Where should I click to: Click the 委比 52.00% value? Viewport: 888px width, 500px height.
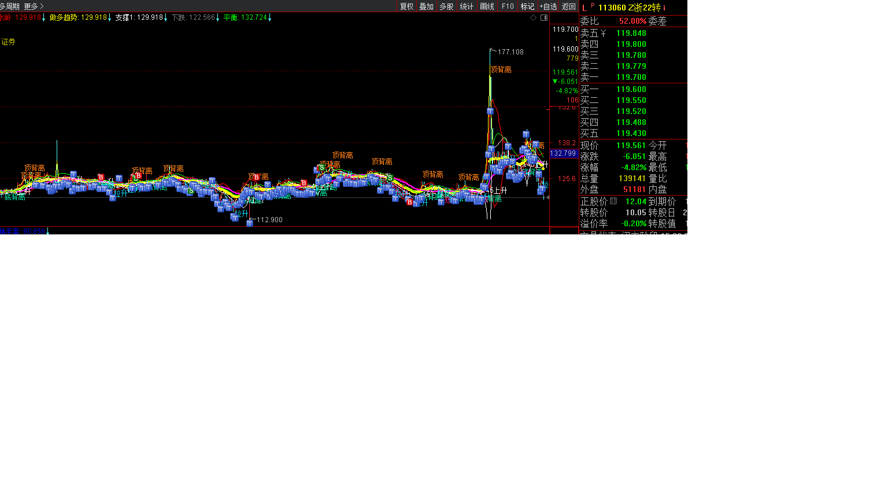[x=633, y=21]
